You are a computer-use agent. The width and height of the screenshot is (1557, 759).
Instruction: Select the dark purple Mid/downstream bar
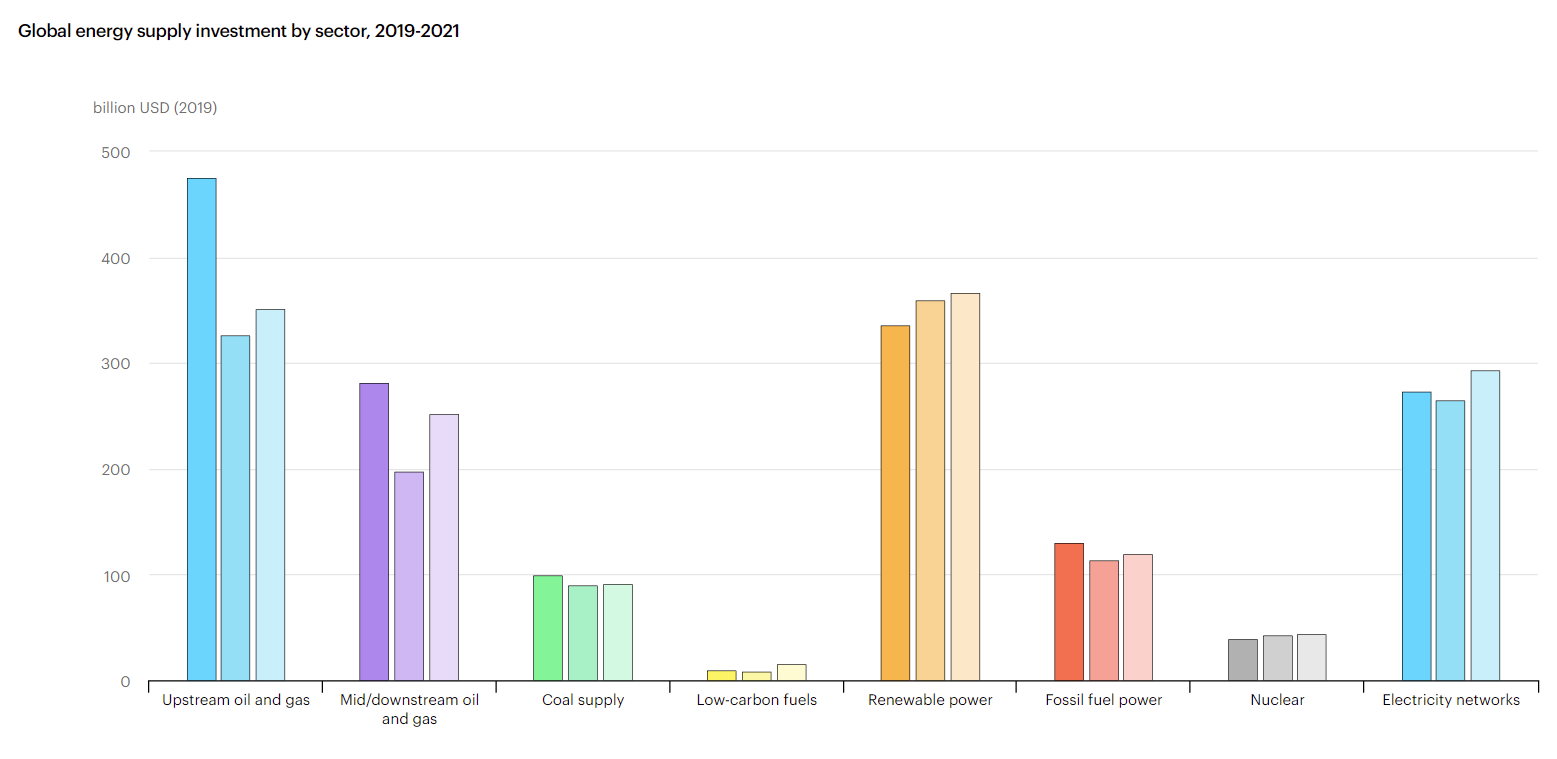coord(374,532)
